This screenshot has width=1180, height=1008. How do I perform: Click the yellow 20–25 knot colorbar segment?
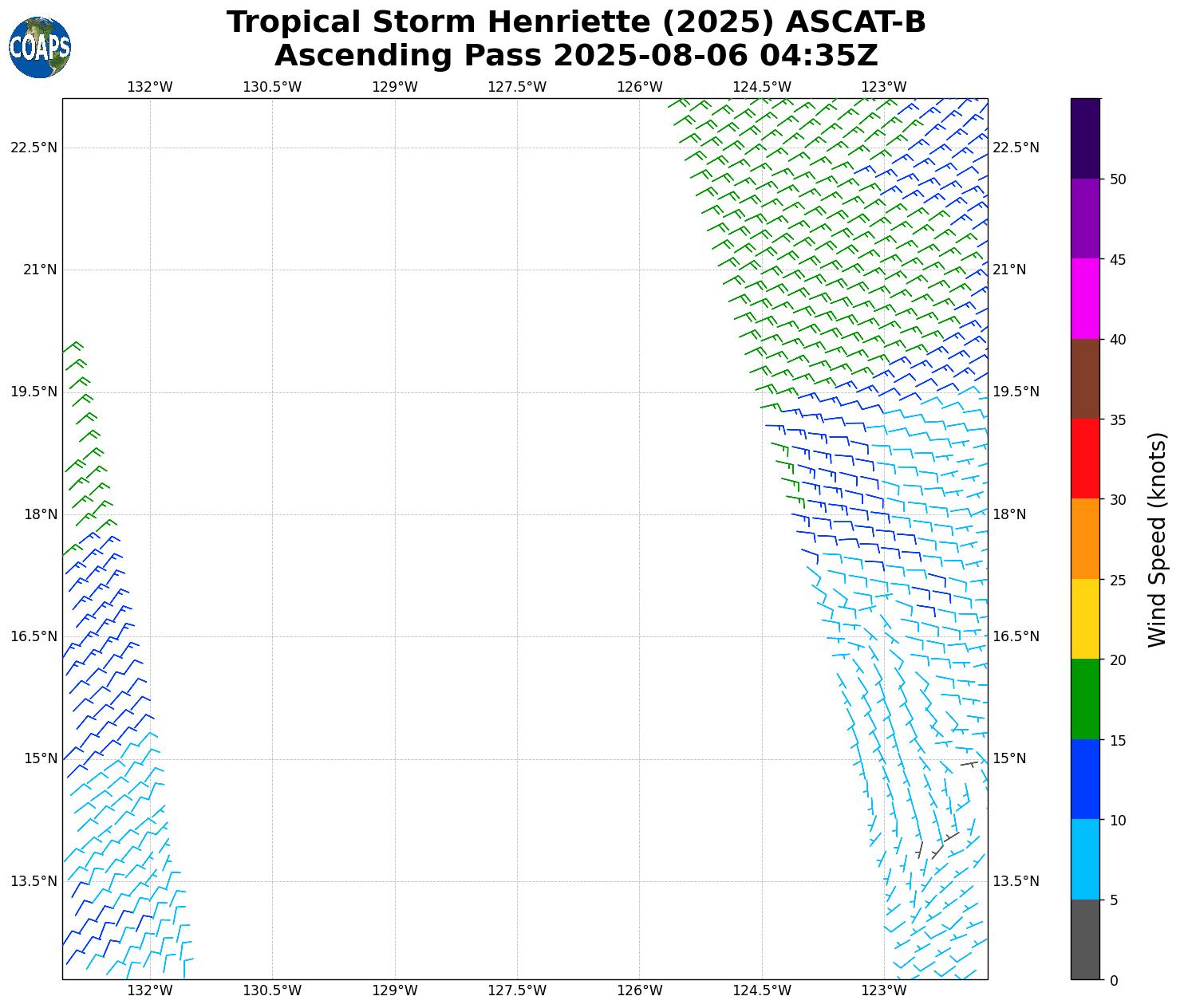click(1085, 620)
